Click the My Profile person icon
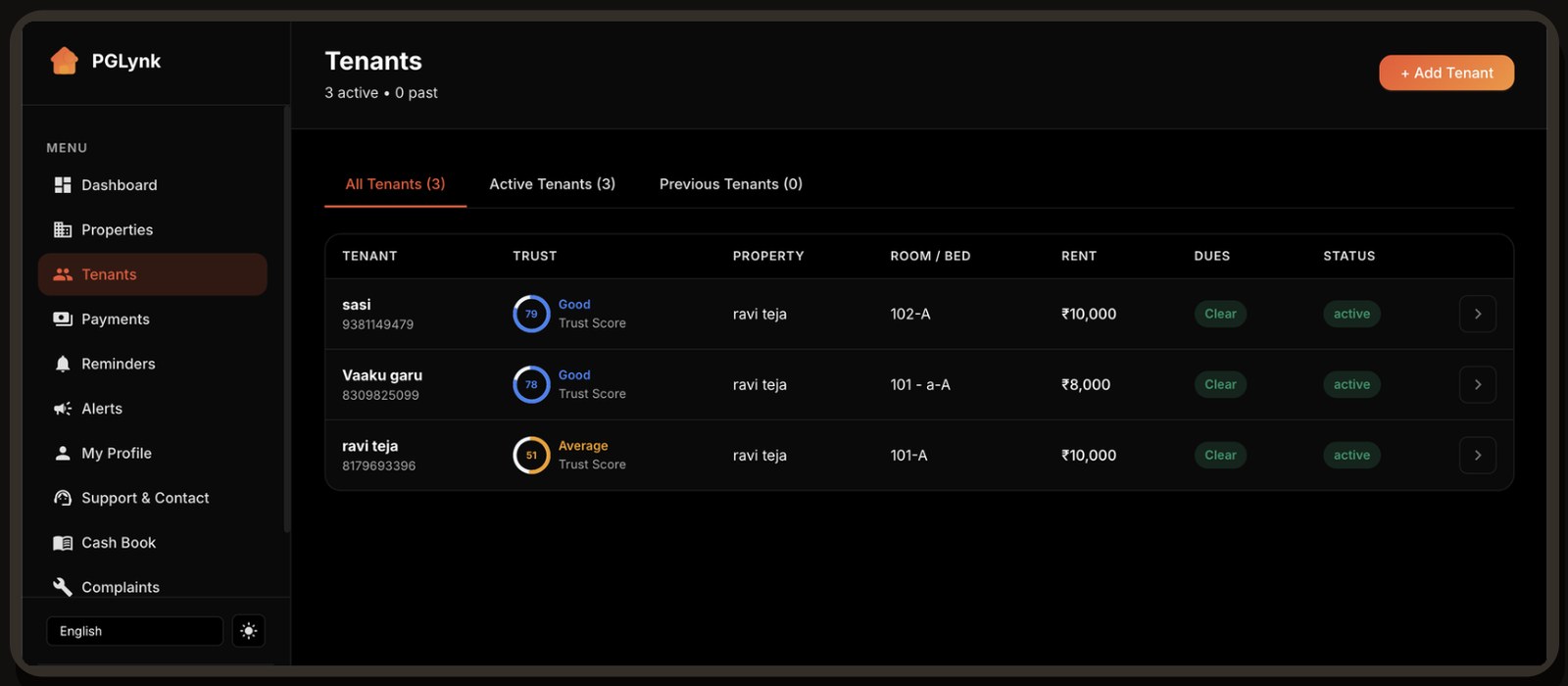Viewport: 1568px width, 686px height. [63, 453]
